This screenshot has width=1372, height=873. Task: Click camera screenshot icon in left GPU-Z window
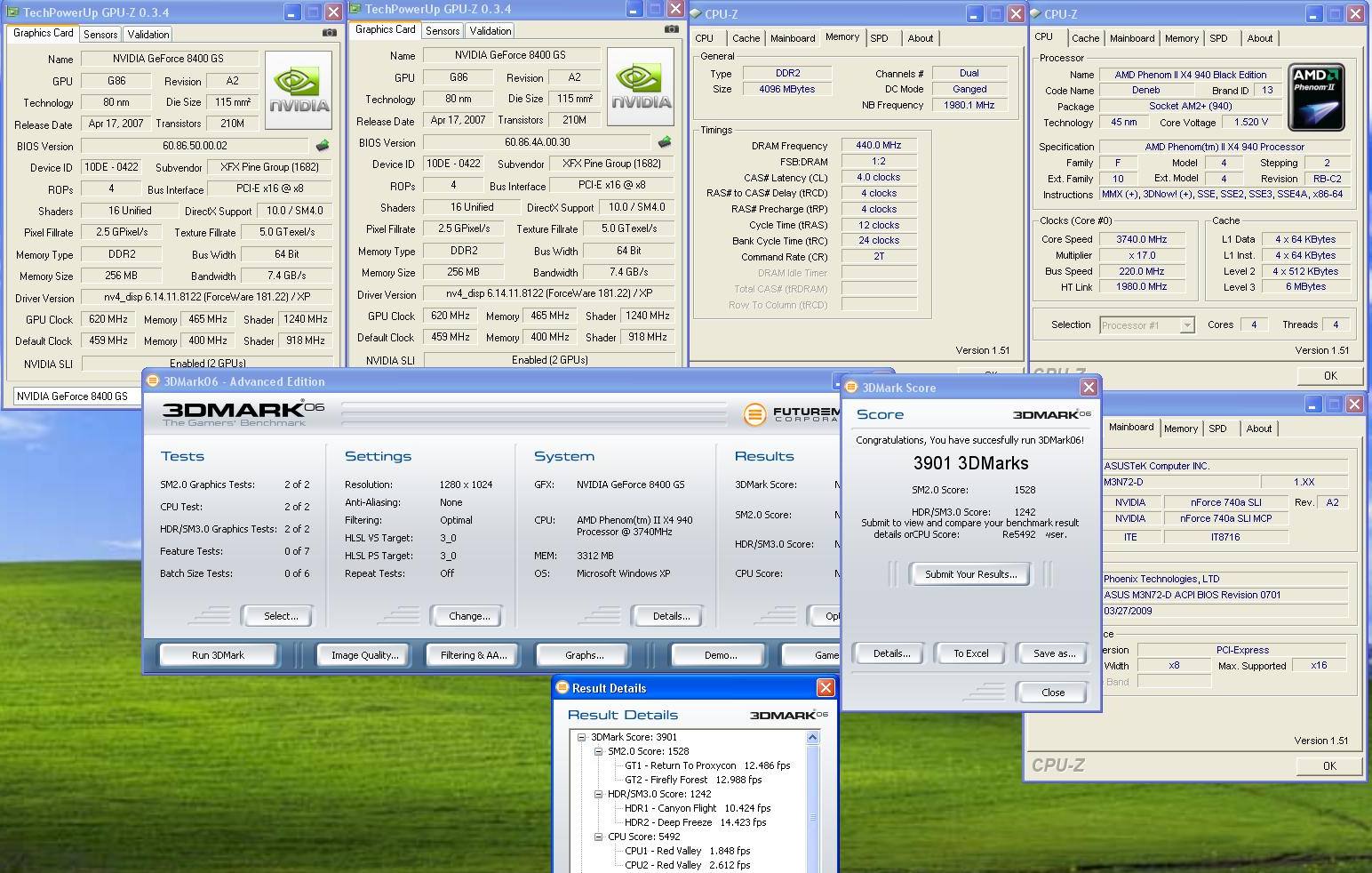(x=329, y=33)
